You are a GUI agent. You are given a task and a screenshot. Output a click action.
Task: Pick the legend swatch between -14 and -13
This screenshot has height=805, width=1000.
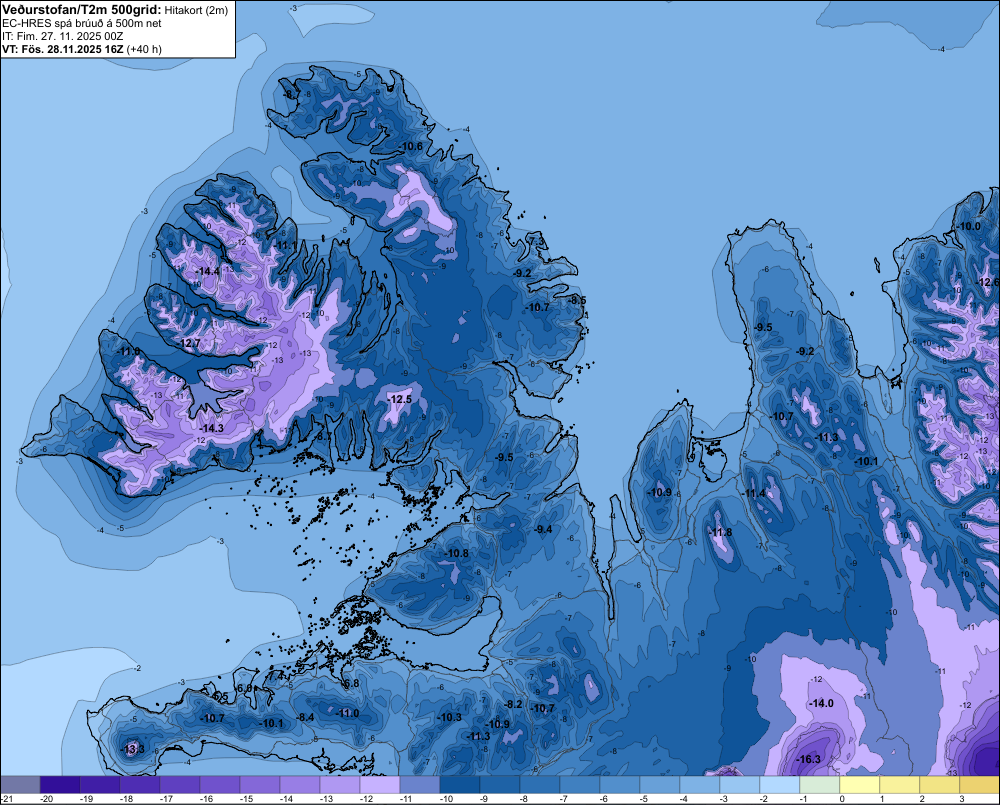point(300,785)
